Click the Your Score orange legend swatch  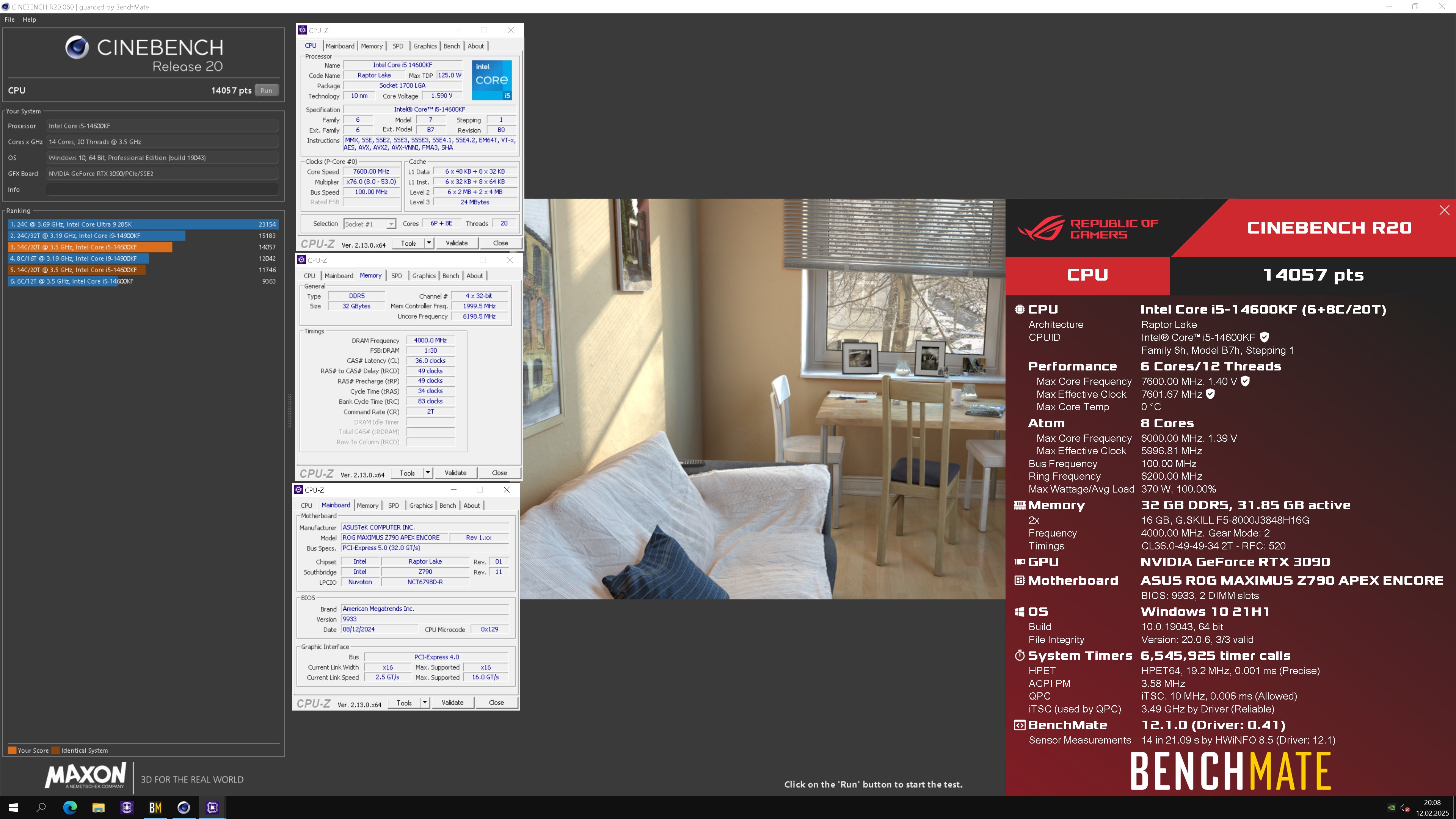click(12, 751)
